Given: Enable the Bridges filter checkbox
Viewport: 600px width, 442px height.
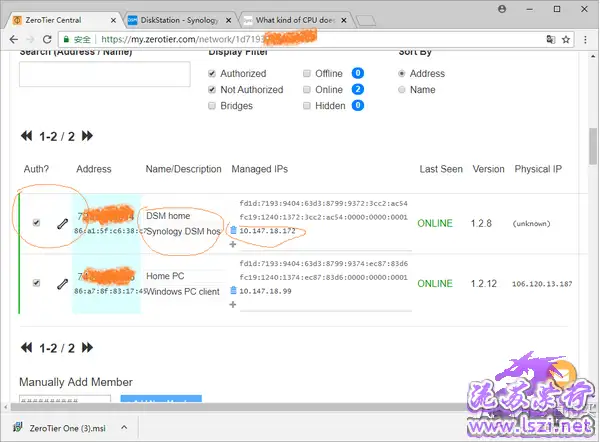Looking at the screenshot, I should coord(212,106).
